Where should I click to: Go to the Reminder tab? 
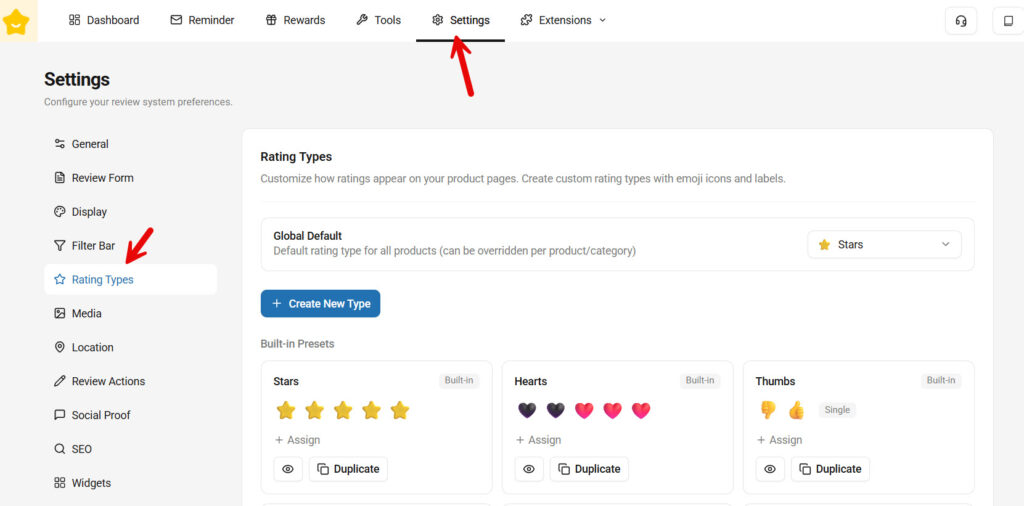202,20
